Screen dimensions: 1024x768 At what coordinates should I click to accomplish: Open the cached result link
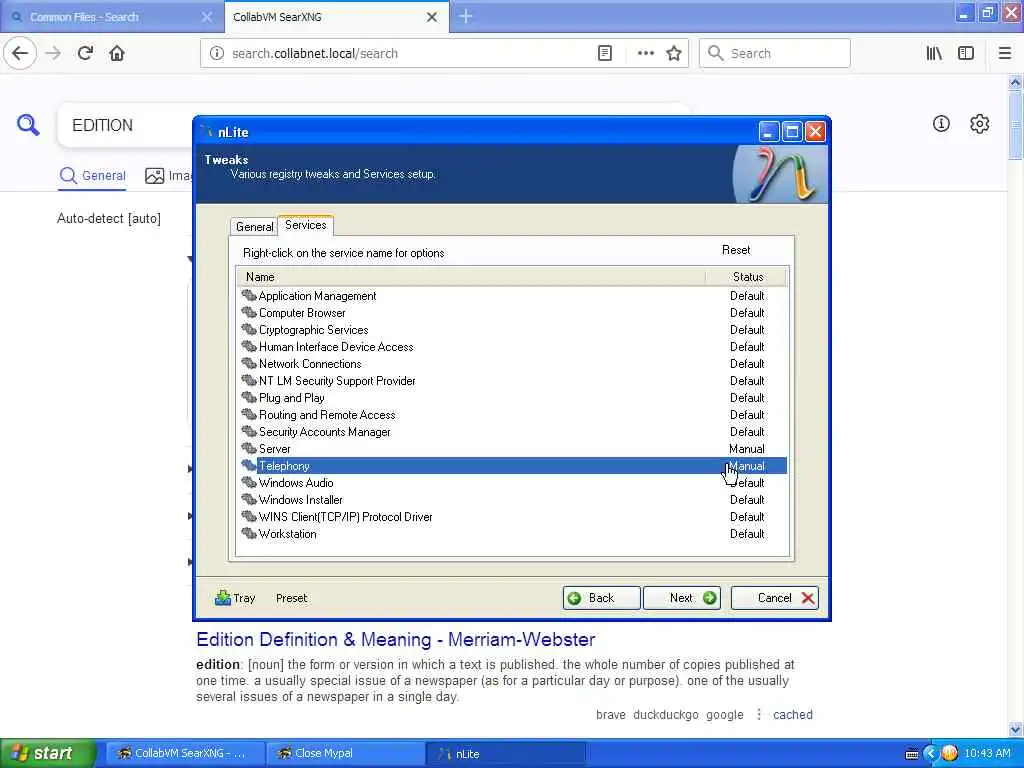click(x=793, y=714)
